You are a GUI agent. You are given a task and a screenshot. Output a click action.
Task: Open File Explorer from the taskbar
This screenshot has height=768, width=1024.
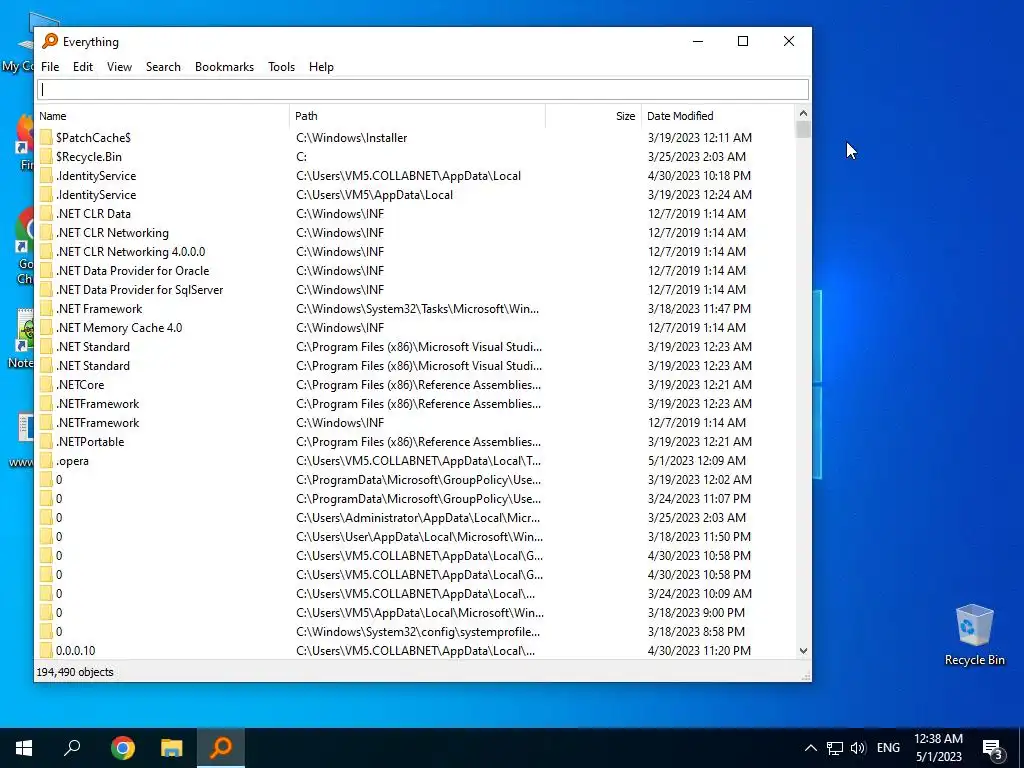coord(172,748)
